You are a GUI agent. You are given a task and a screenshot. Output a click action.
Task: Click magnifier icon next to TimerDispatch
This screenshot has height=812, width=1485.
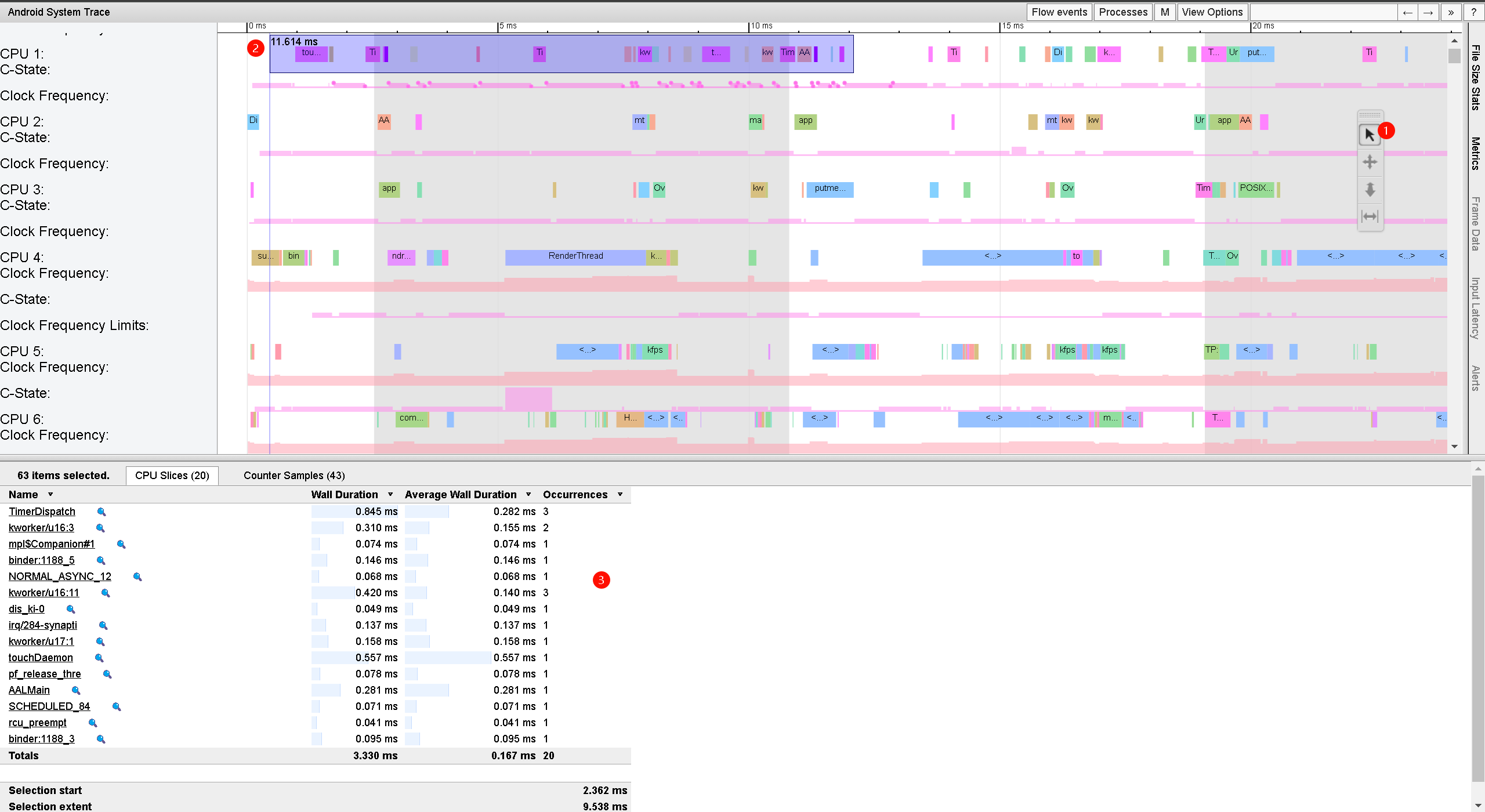(102, 512)
